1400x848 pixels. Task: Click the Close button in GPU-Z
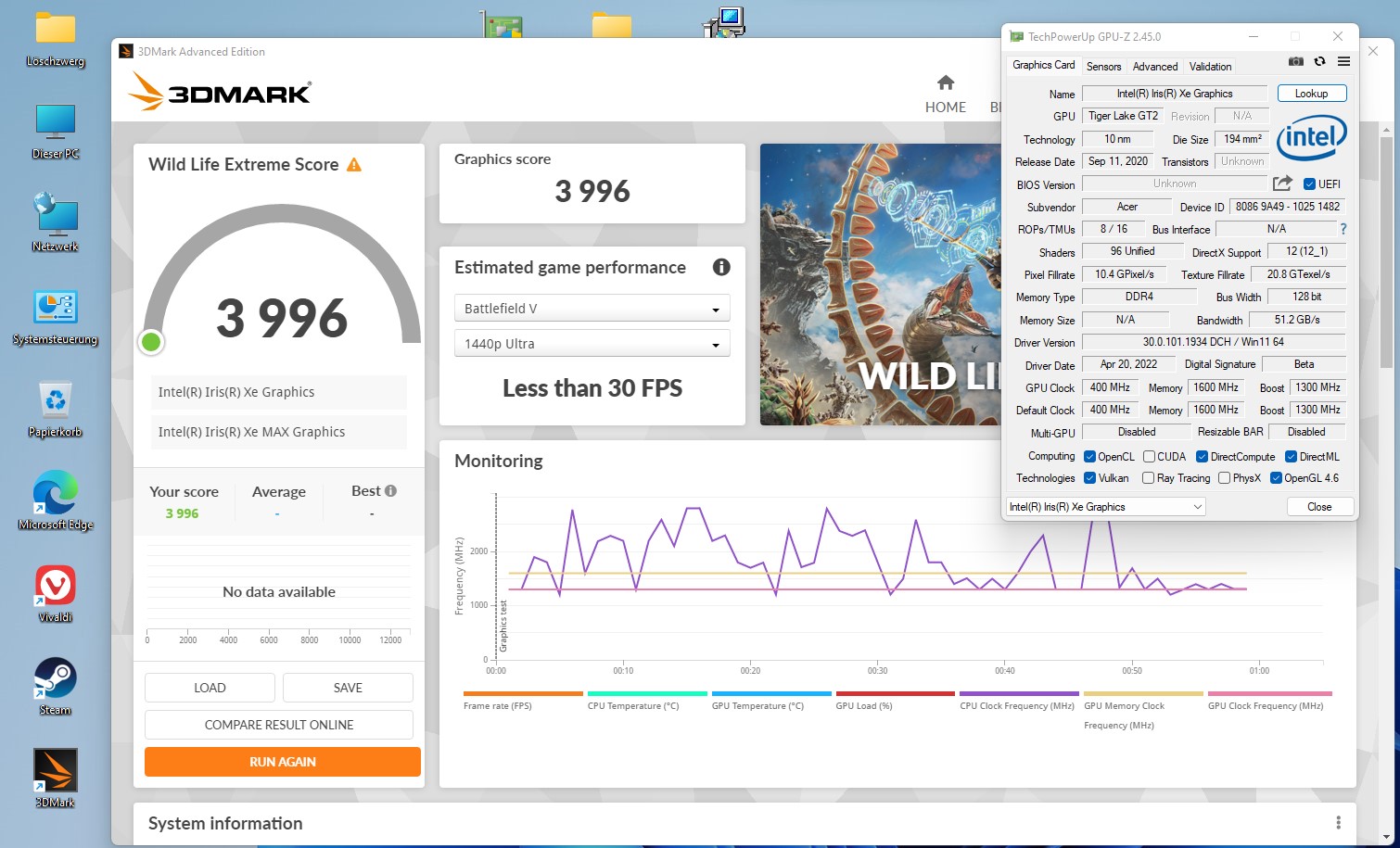[1319, 507]
